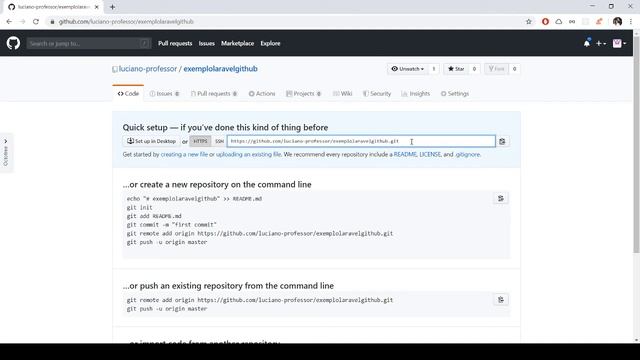Image resolution: width=640 pixels, height=360 pixels.
Task: Open the notifications bell
Action: pyautogui.click(x=587, y=43)
